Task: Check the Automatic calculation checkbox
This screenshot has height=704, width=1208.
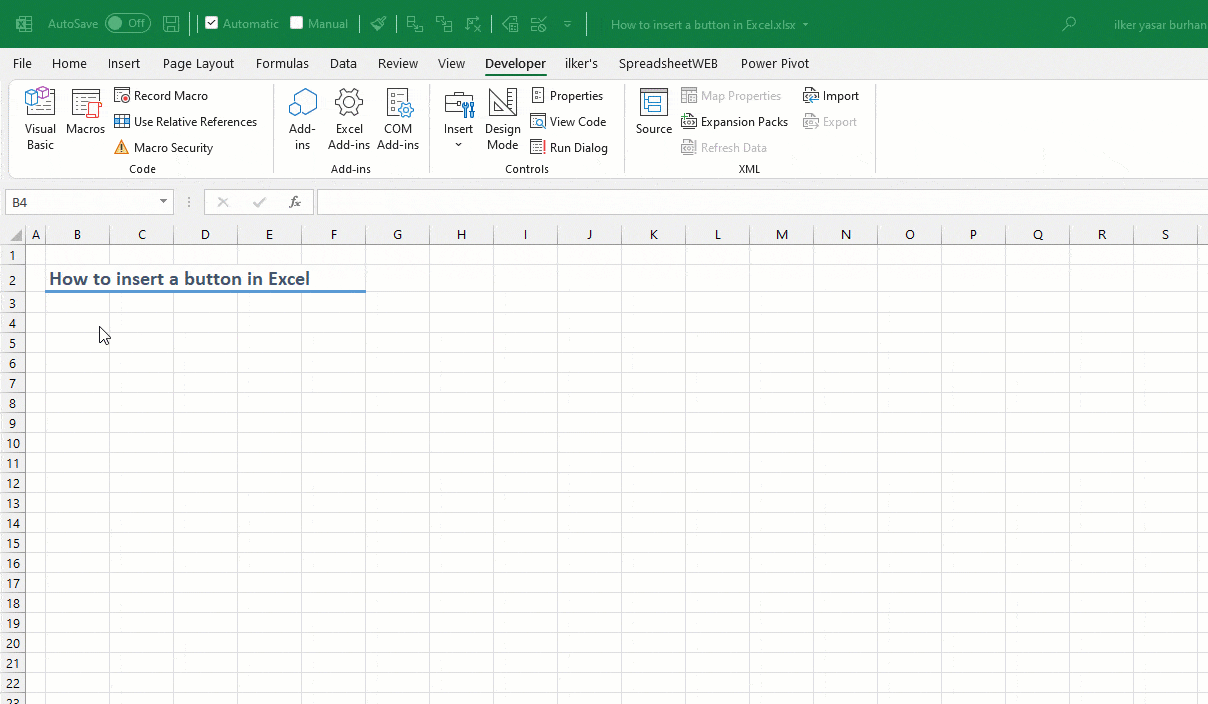Action: click(x=210, y=22)
